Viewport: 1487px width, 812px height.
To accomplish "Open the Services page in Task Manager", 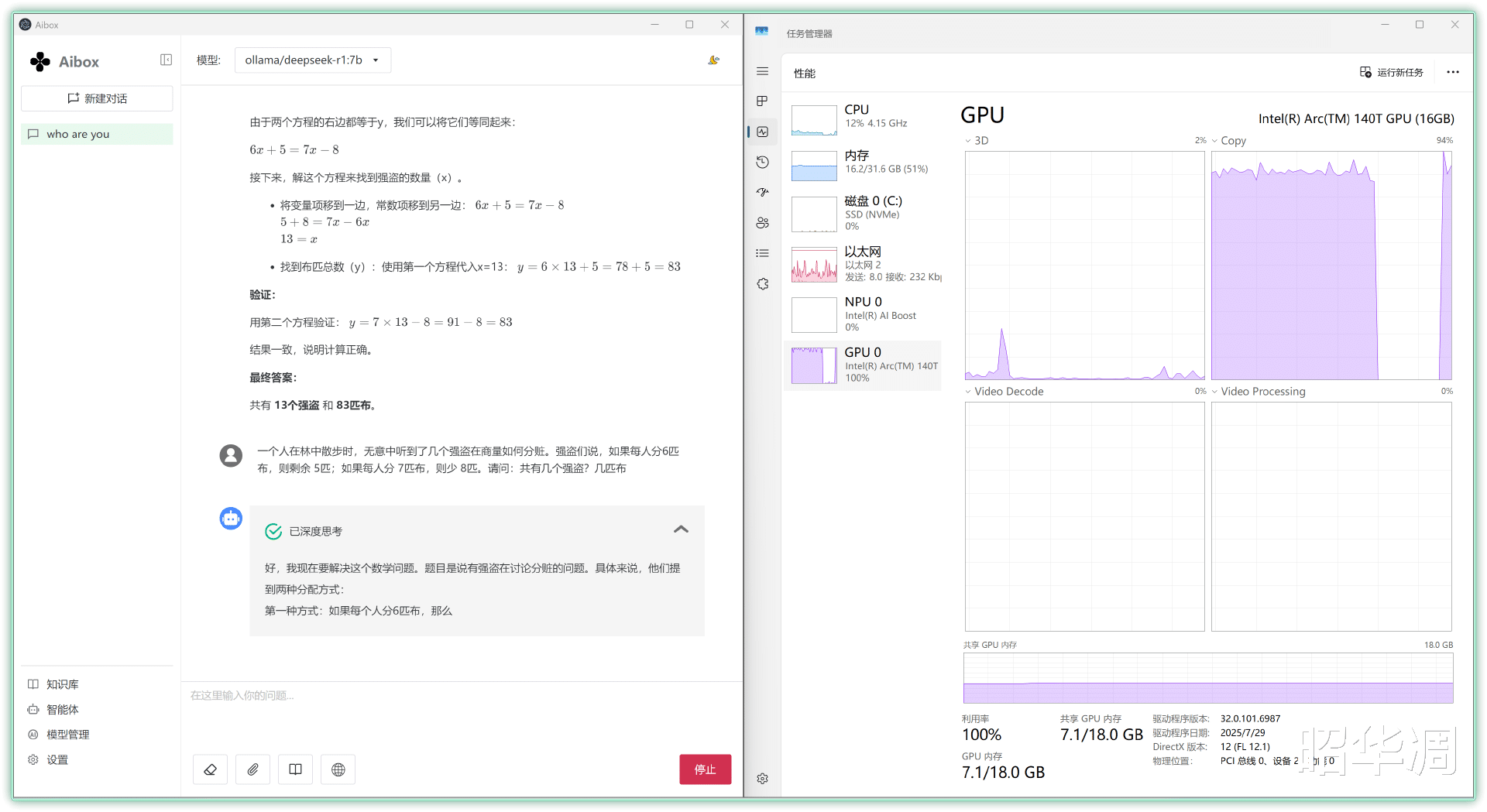I will [763, 284].
